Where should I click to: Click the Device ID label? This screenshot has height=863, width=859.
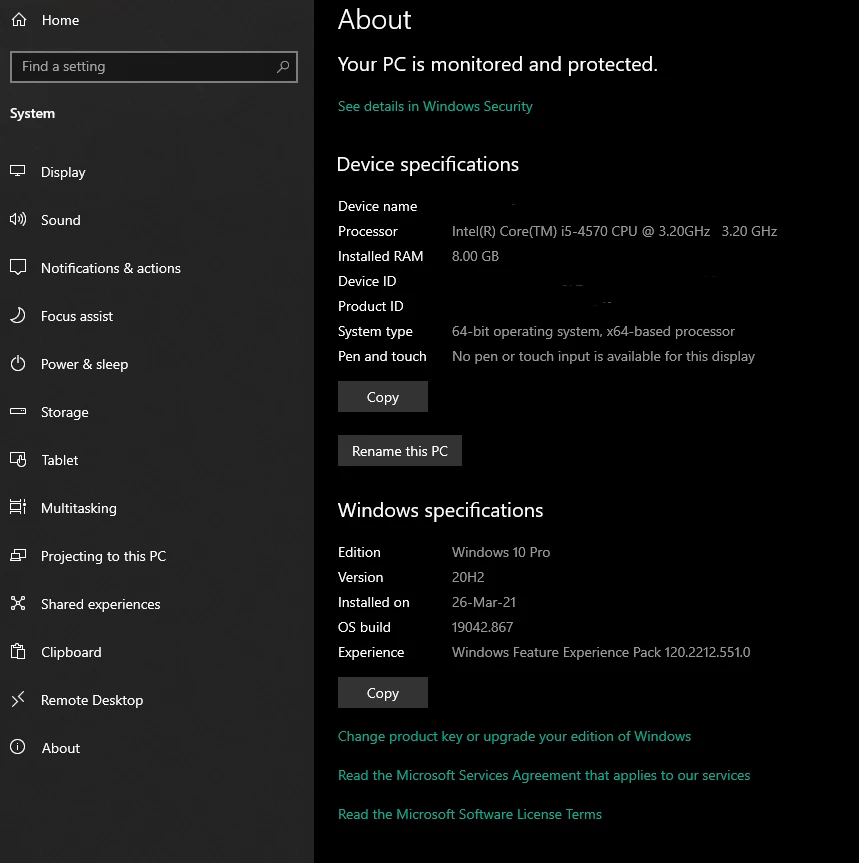click(367, 281)
